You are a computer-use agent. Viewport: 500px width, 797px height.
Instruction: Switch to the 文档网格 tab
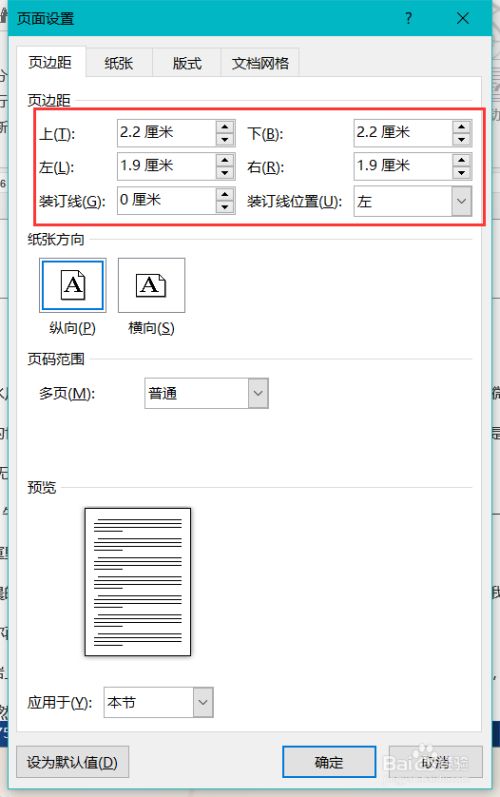[x=260, y=63]
